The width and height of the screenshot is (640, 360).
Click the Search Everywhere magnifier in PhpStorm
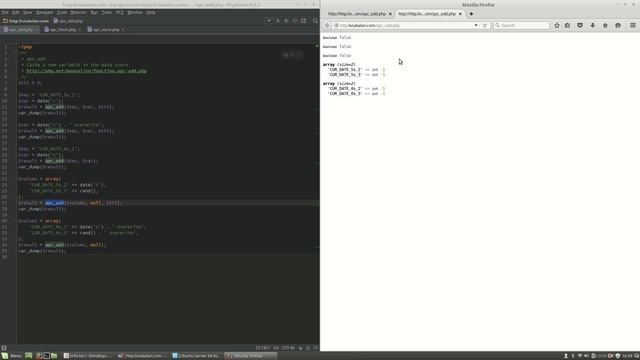pyautogui.click(x=315, y=21)
